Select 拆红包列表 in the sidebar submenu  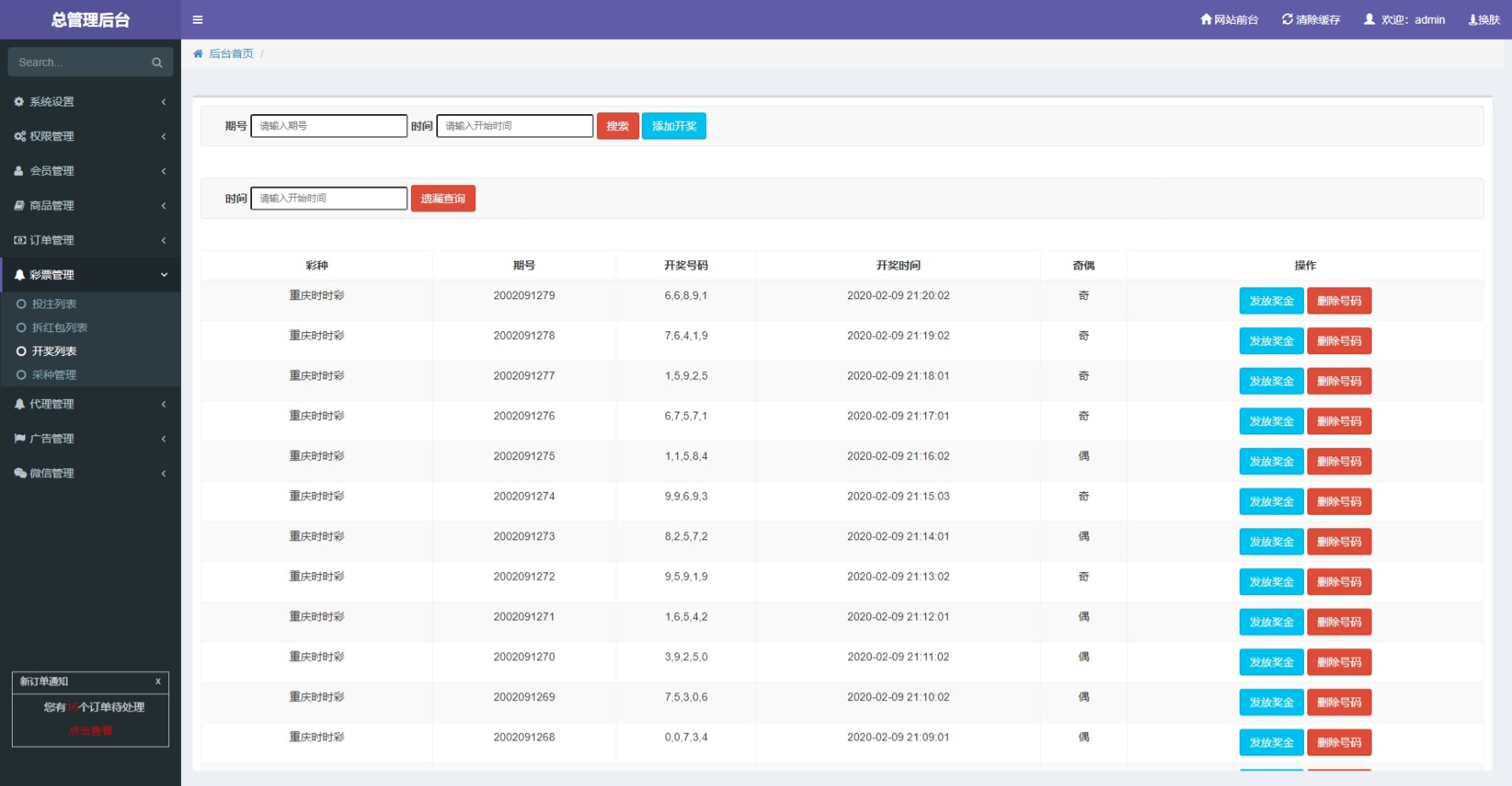(59, 327)
